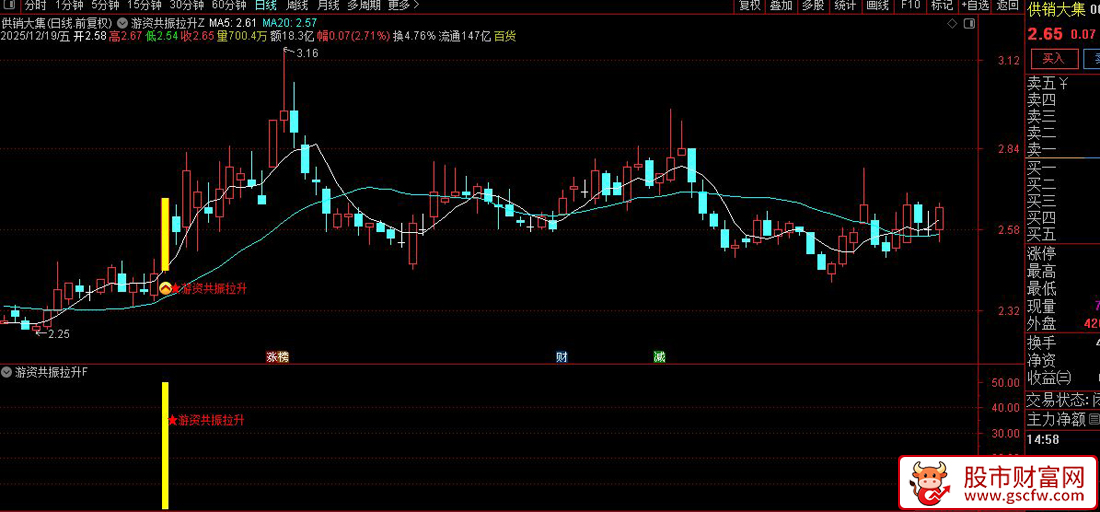1100x512 pixels.
Task: Click the 财 event marker
Action: (x=562, y=357)
